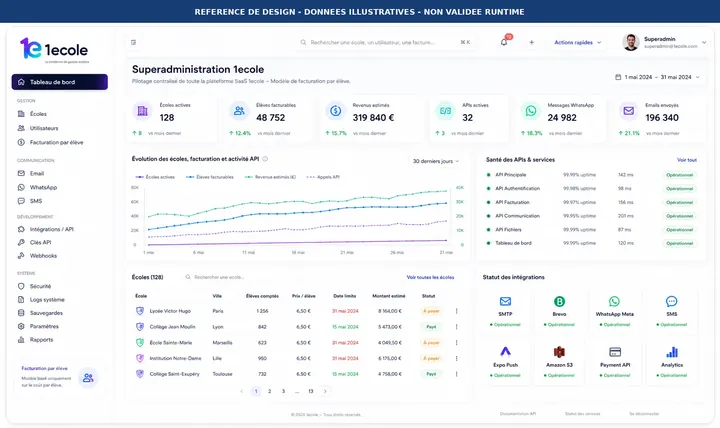Image resolution: width=720 pixels, height=428 pixels.
Task: Open row menu for Institution Notre-Dame
Action: [456, 358]
